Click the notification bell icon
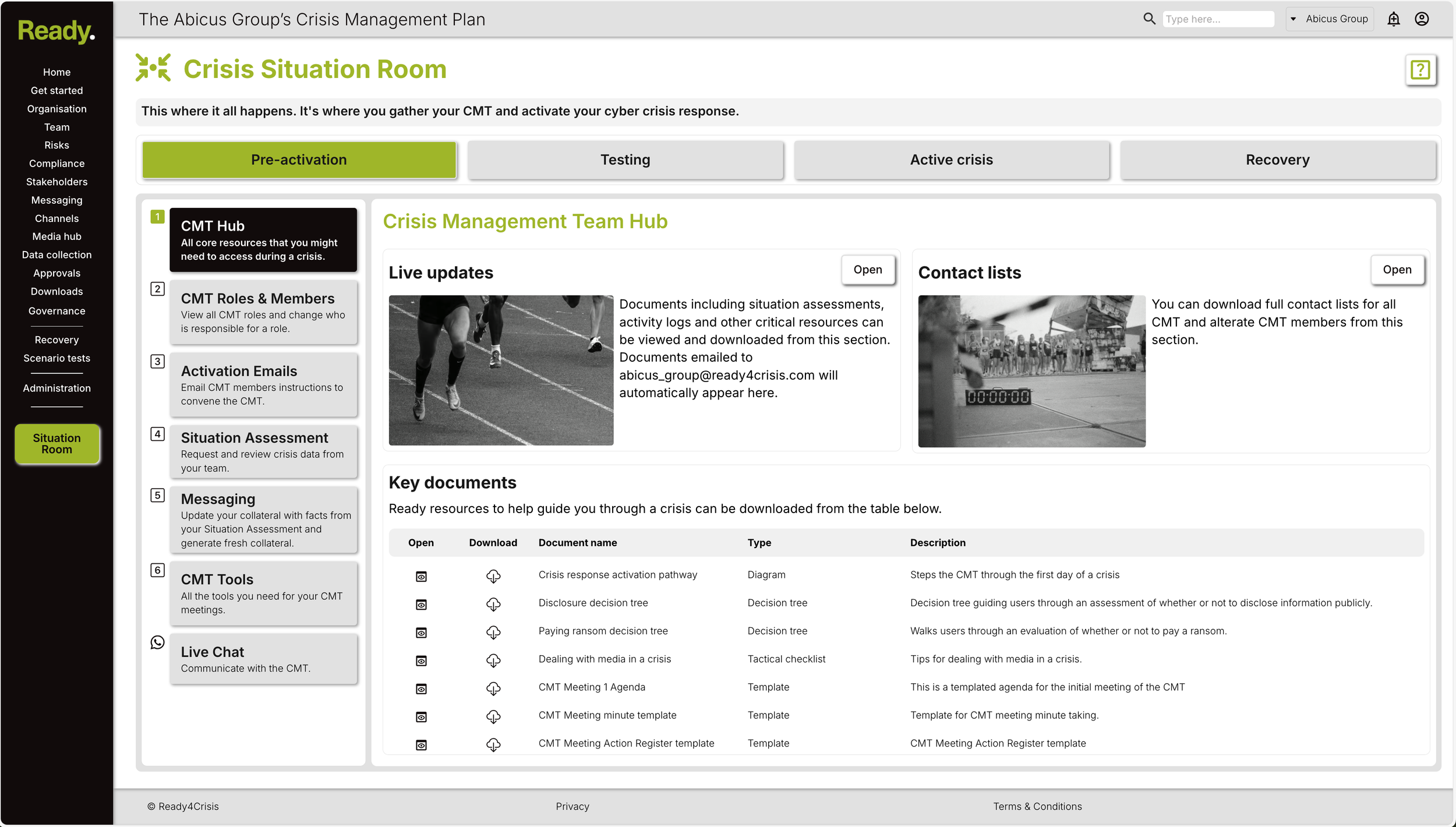1456x827 pixels. click(1393, 19)
